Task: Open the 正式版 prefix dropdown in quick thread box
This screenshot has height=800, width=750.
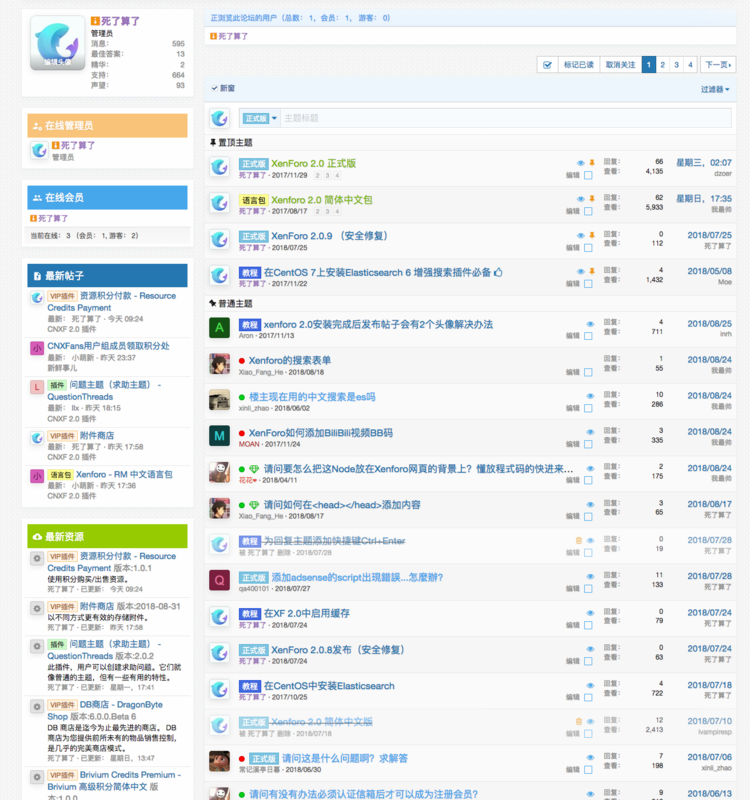Action: tap(259, 118)
